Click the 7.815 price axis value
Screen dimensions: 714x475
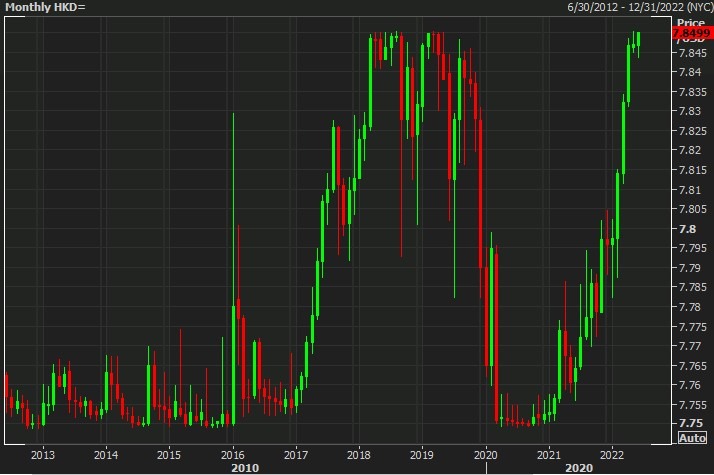(693, 170)
